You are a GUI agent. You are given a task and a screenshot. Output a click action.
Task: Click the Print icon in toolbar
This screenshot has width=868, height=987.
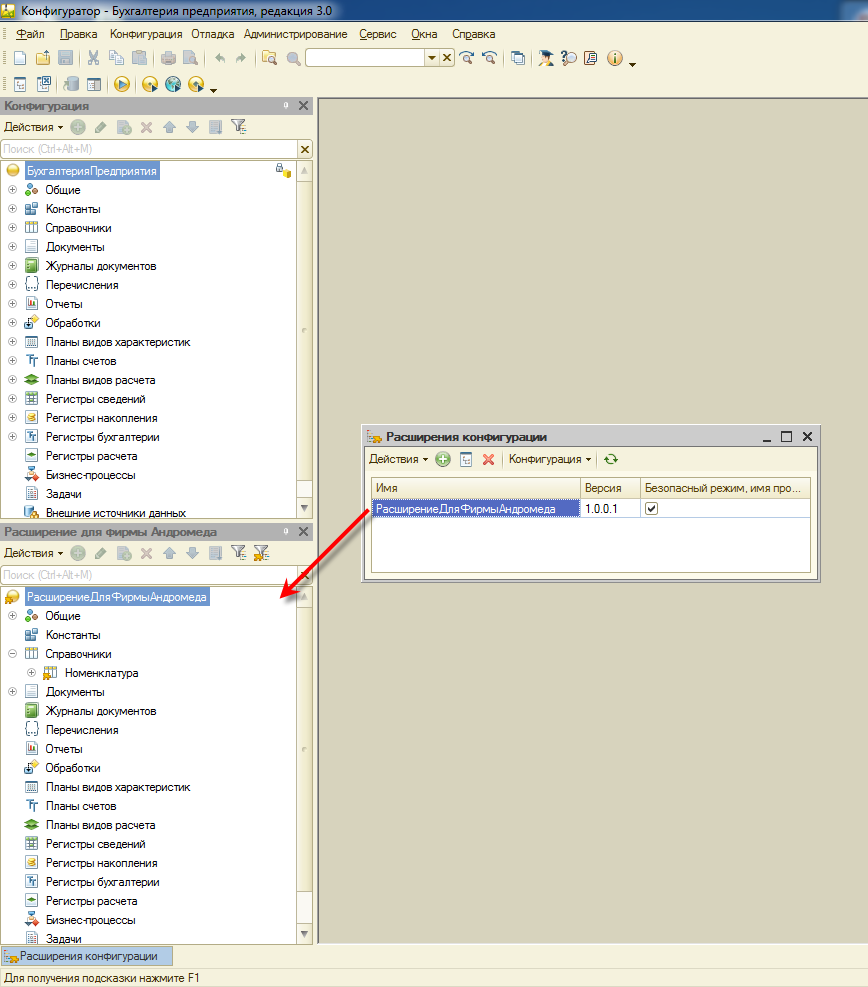168,59
